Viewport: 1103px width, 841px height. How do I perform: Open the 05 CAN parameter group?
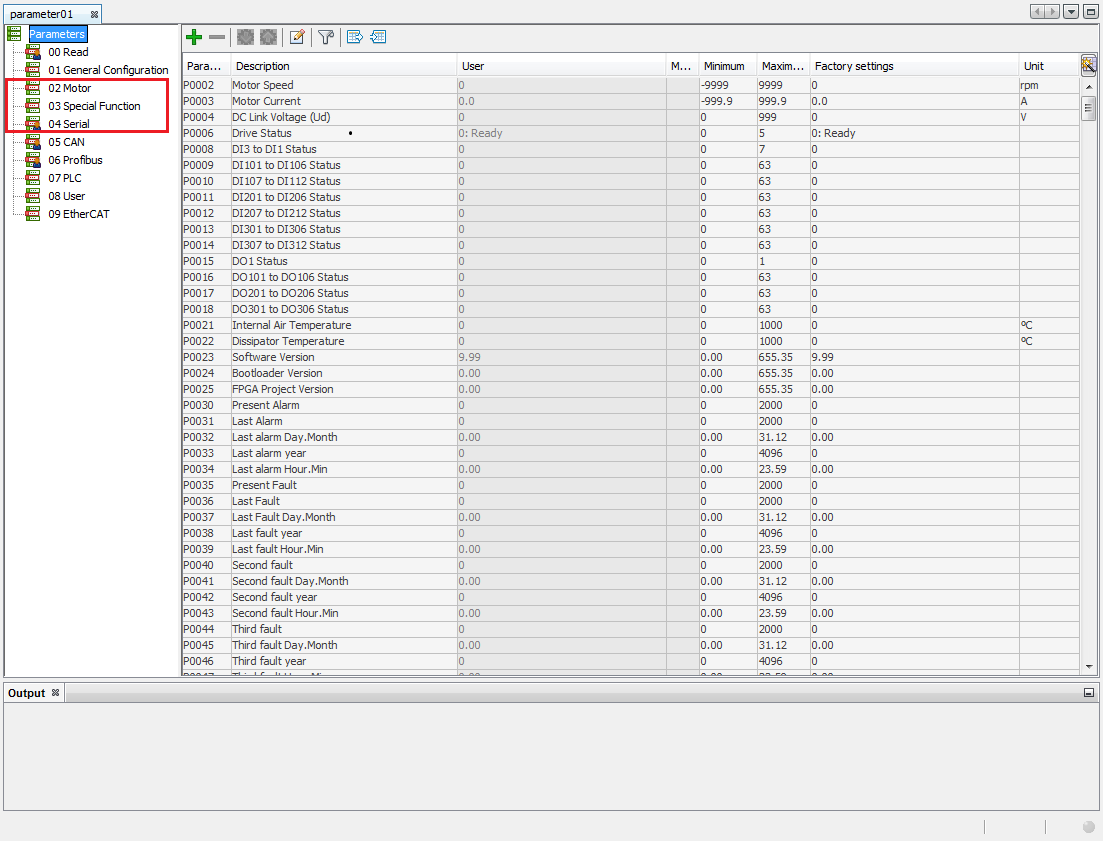tap(65, 142)
